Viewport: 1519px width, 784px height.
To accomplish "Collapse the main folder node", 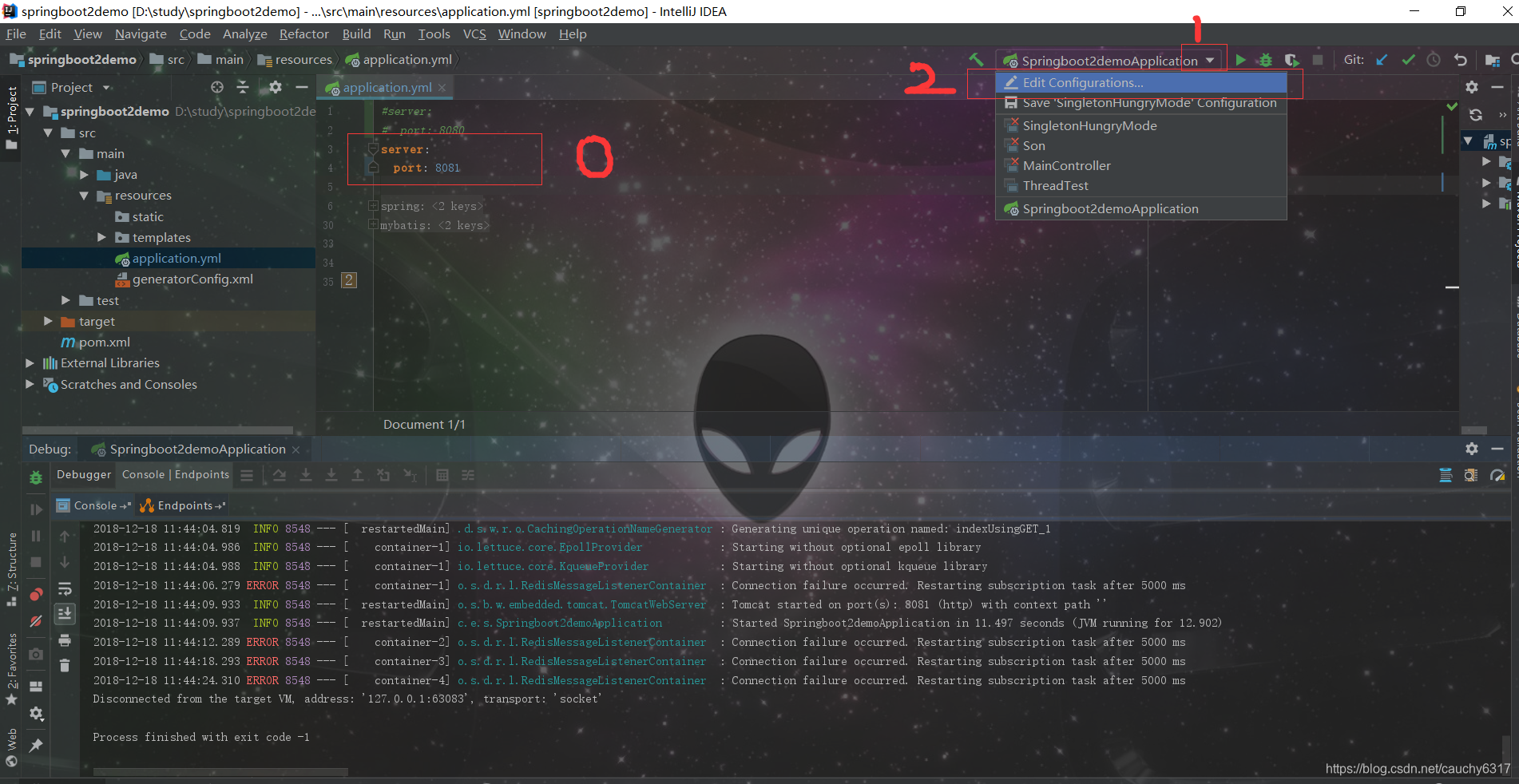I will pos(66,153).
